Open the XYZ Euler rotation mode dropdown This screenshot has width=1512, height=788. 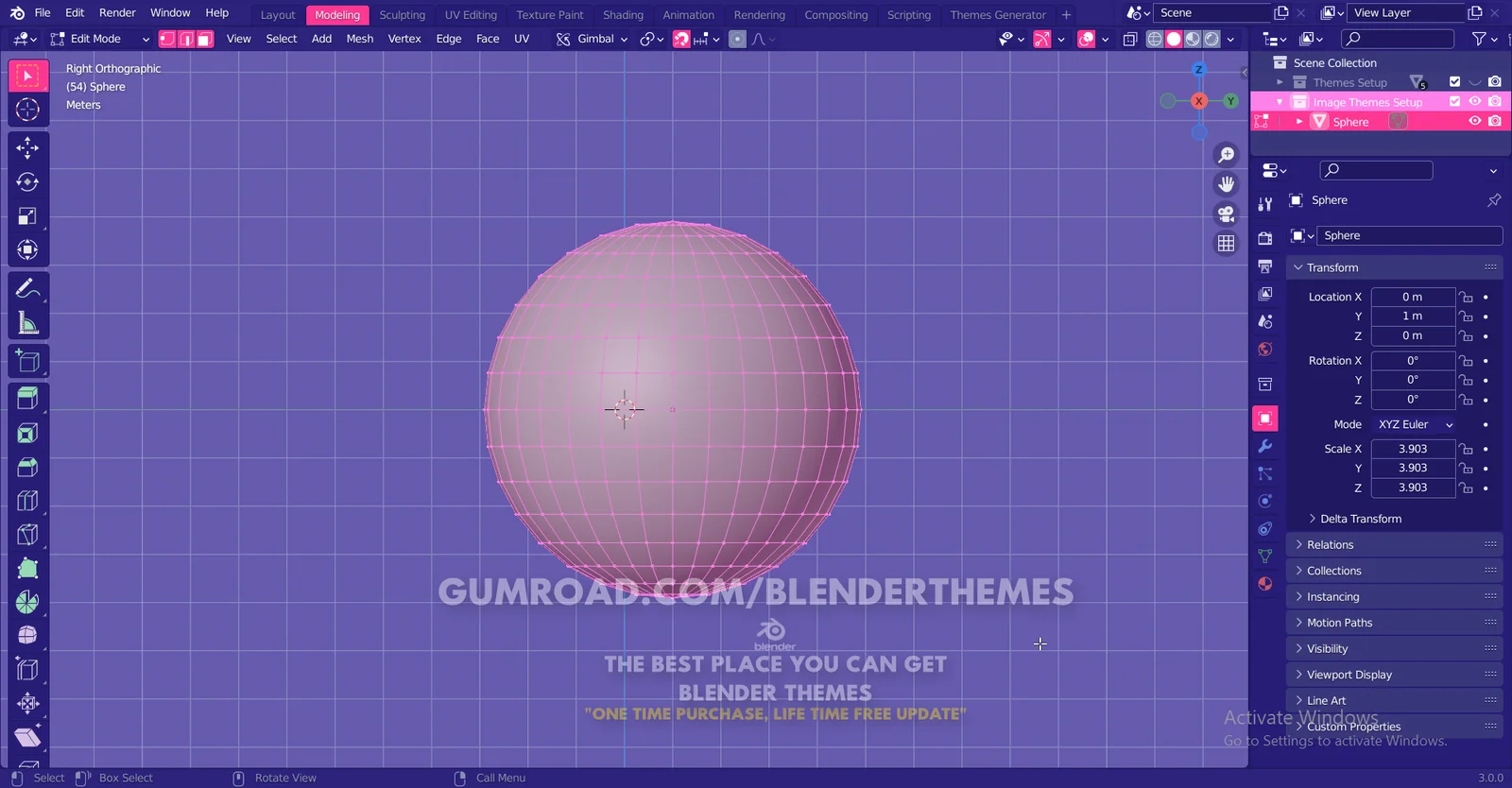click(x=1415, y=424)
